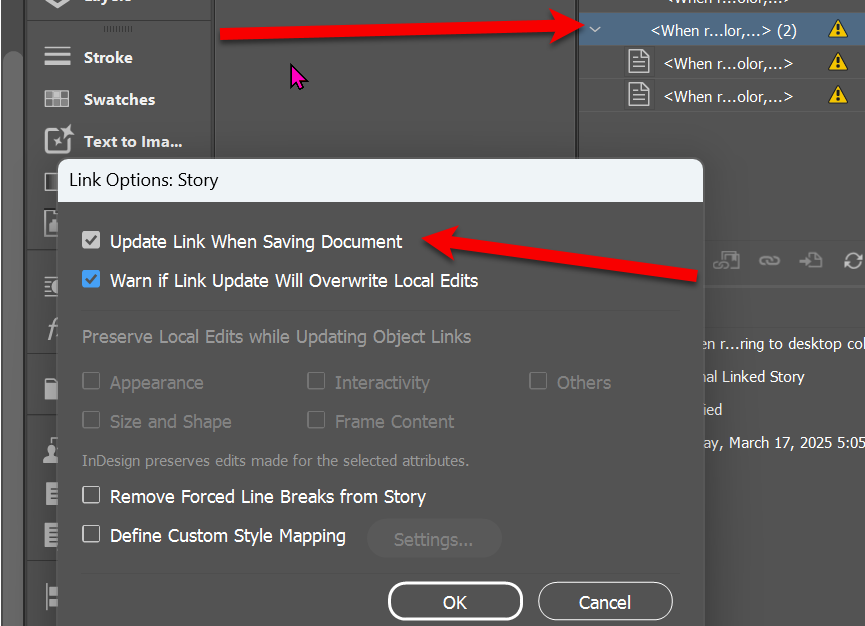Collapse the <When r...lor,...> (2) link group

[595, 29]
